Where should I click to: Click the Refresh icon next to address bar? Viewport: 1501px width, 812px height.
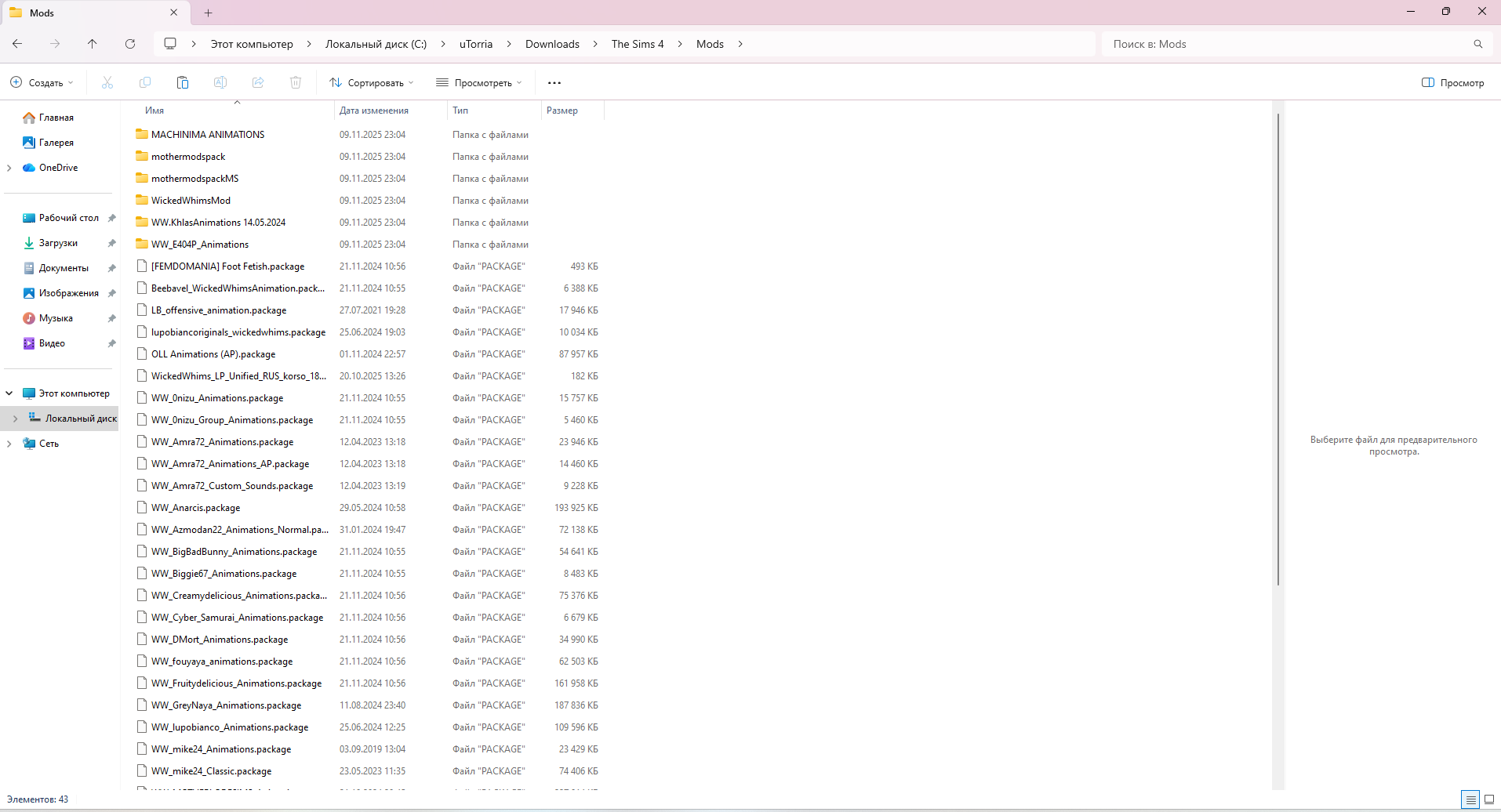130,44
